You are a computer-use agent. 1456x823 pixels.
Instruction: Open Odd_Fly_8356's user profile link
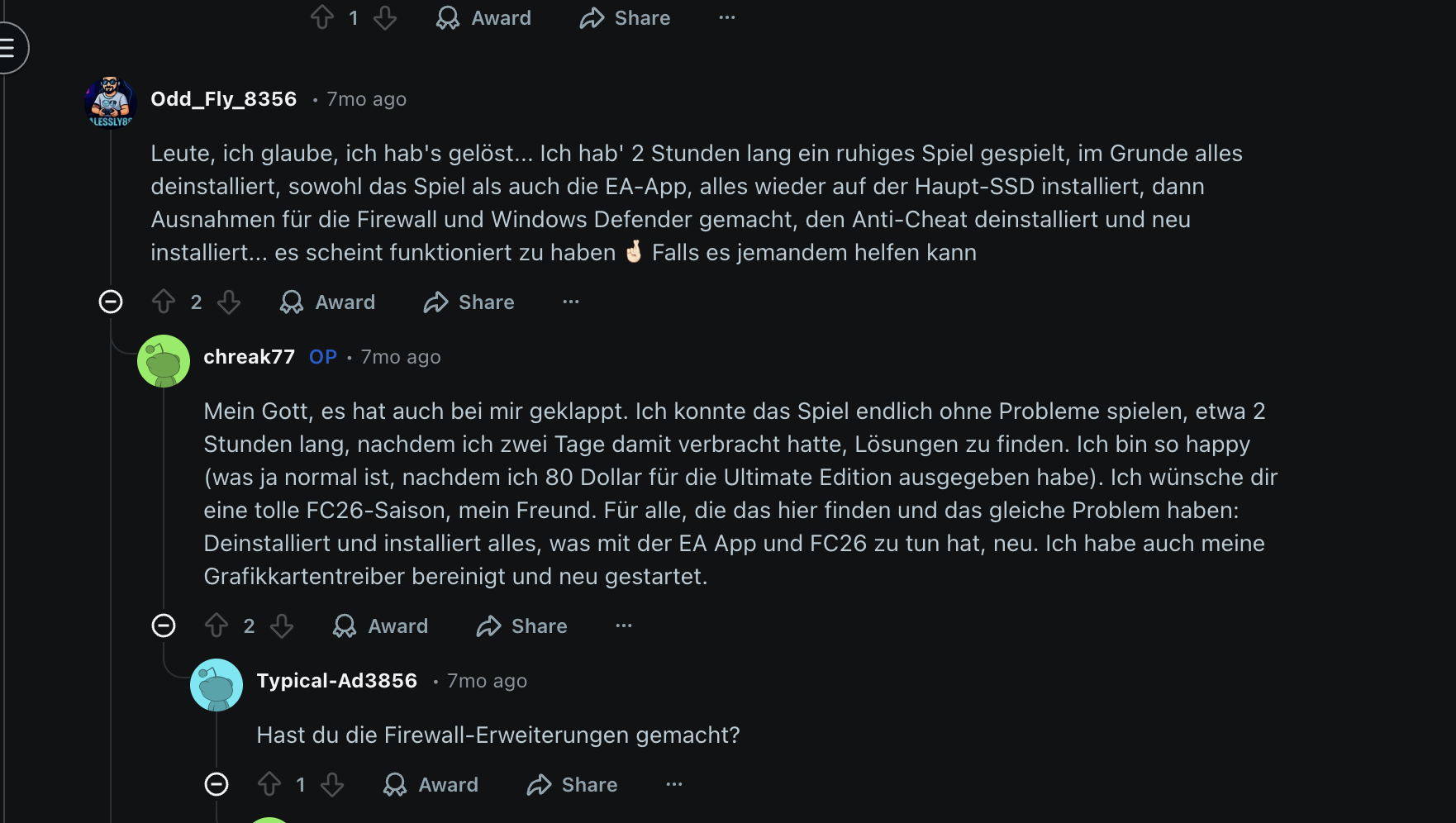[223, 99]
